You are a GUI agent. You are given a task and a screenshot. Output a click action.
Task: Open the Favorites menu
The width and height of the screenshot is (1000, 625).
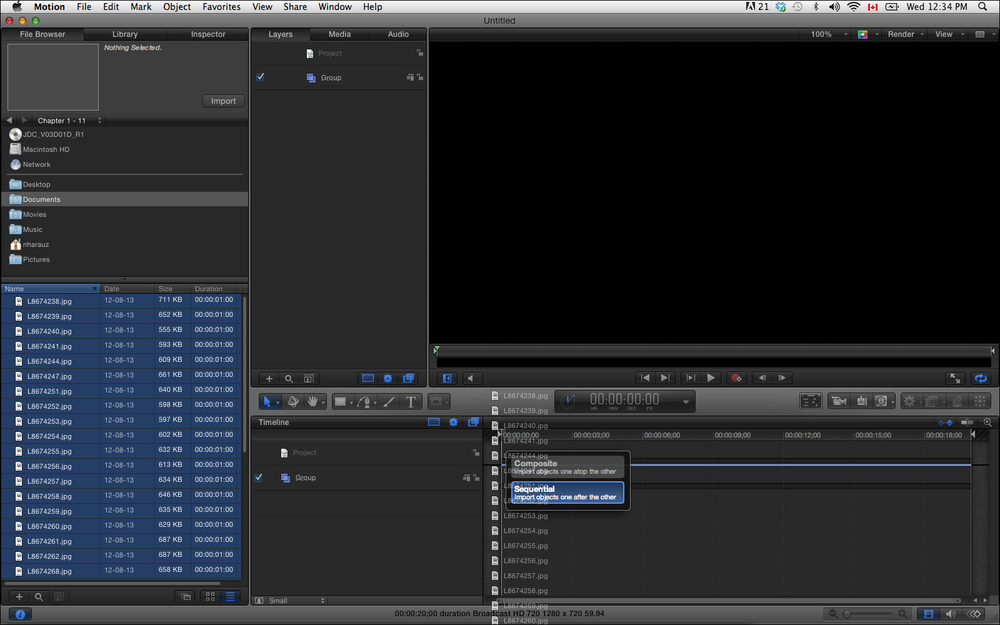tap(220, 7)
